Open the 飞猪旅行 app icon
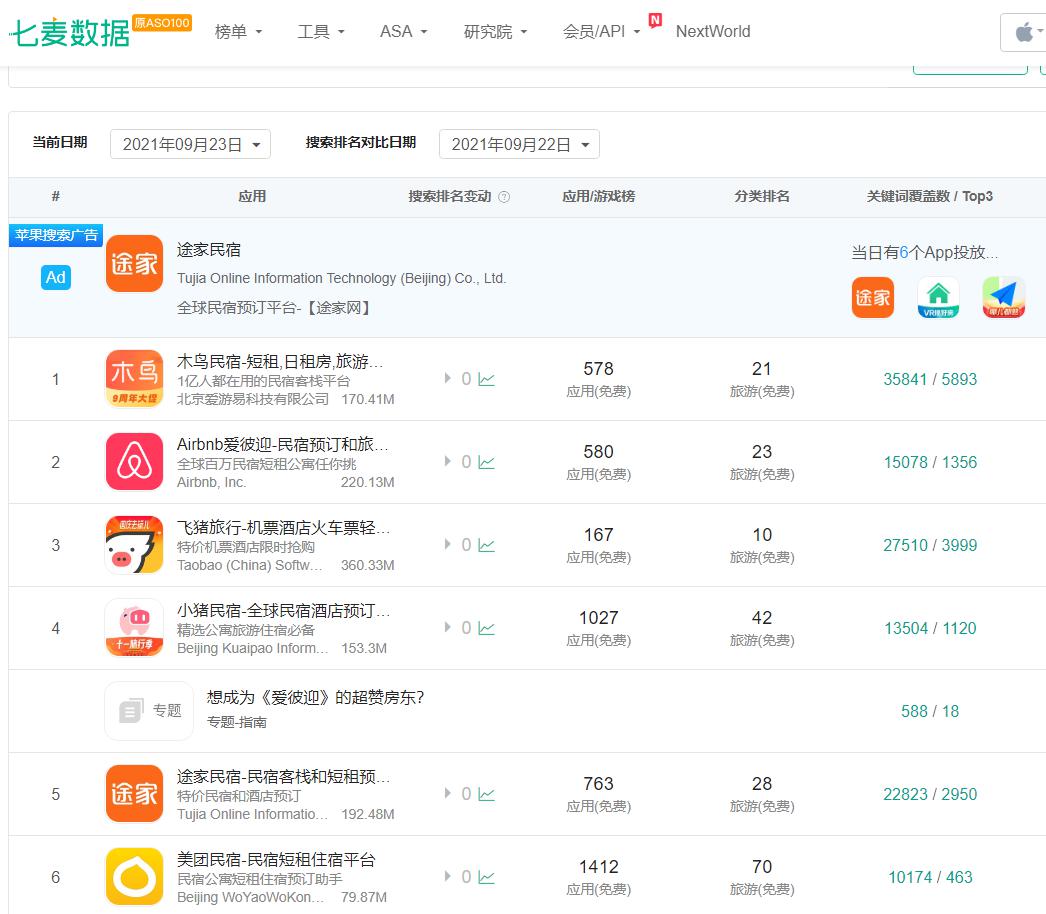This screenshot has width=1046, height=914. [134, 544]
